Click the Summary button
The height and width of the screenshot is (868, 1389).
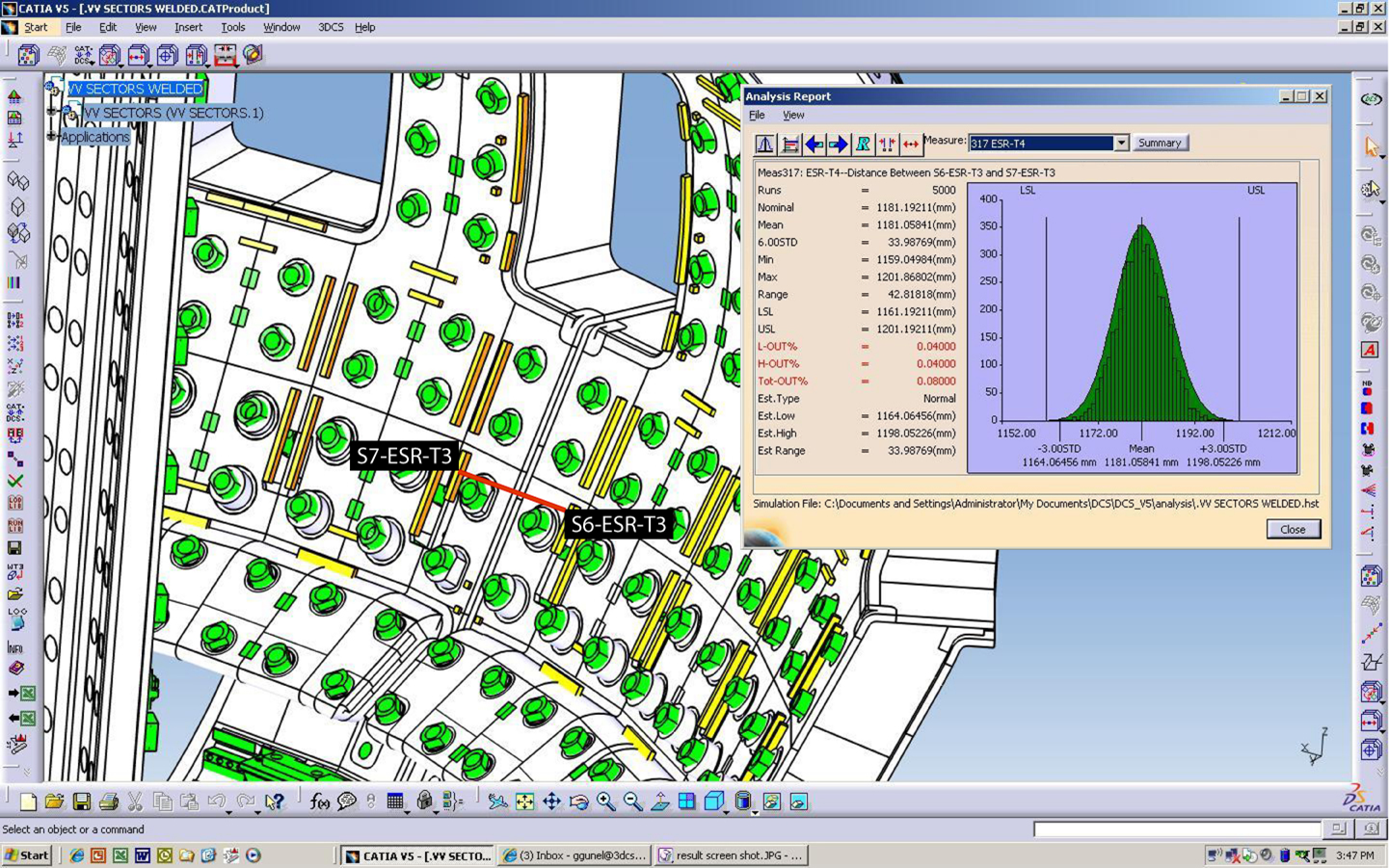pyautogui.click(x=1159, y=143)
